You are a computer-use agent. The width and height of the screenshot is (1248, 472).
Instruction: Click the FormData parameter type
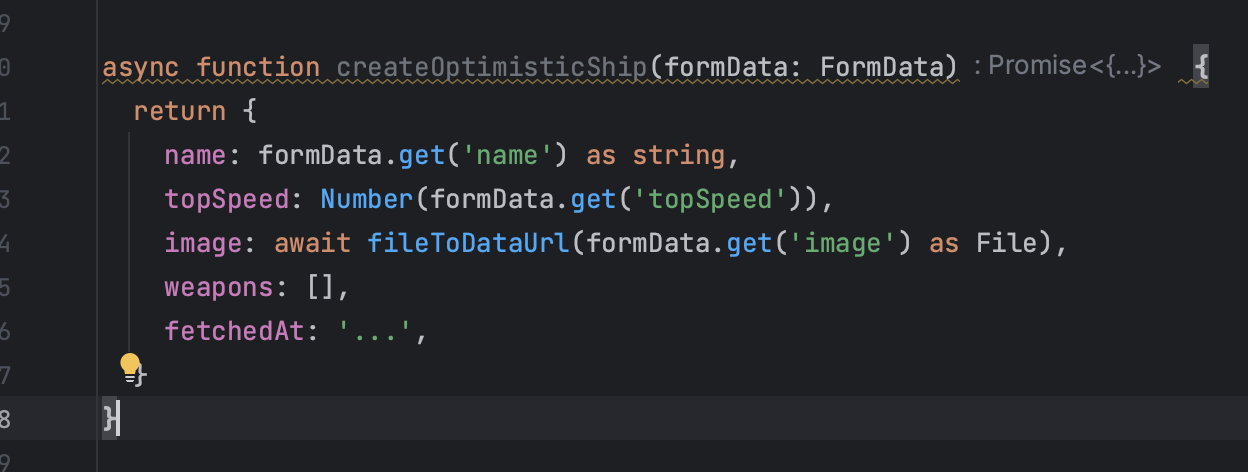tap(883, 67)
